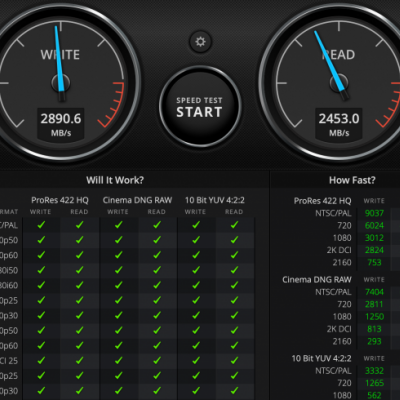The image size is (400, 400).
Task: Click the 10 Bit YUV 4:2:2 column header
Action: (x=215, y=200)
